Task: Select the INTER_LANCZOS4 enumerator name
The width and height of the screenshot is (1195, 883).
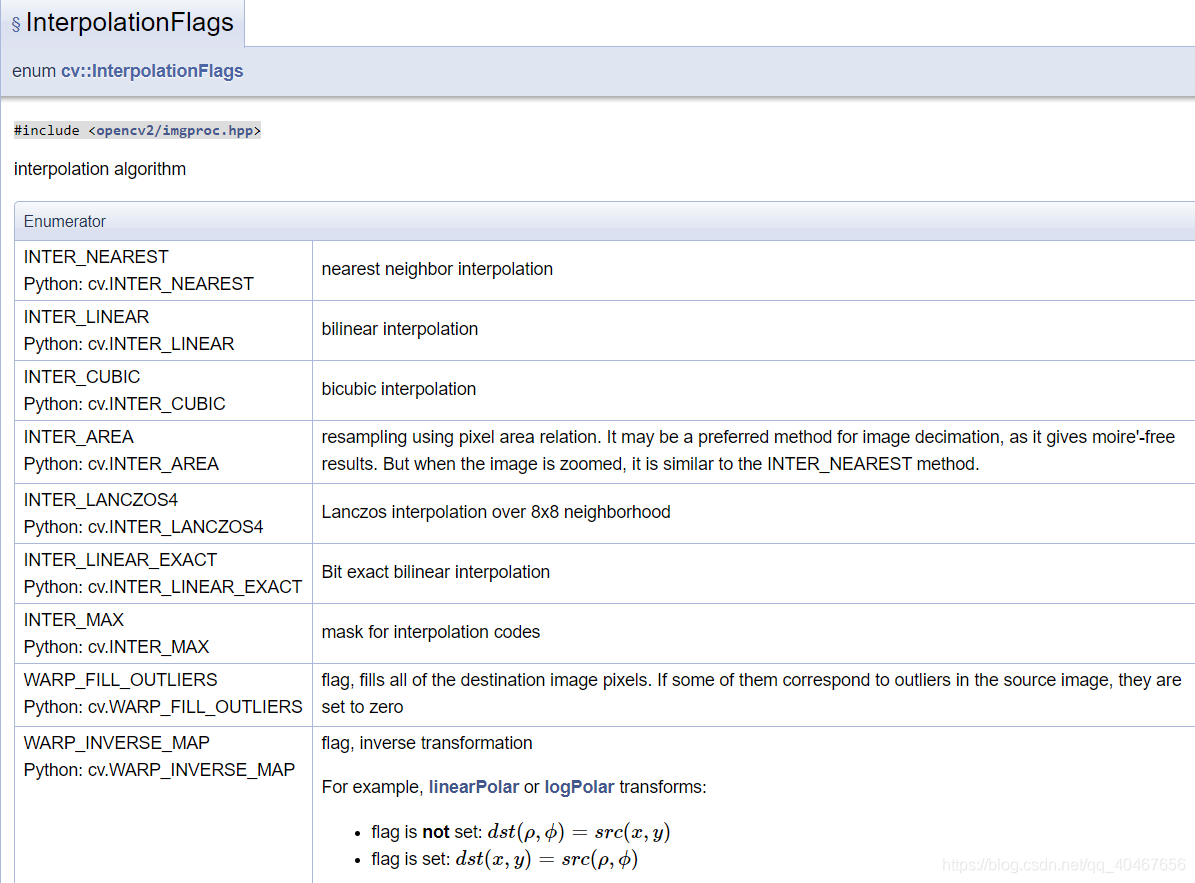Action: click(101, 501)
